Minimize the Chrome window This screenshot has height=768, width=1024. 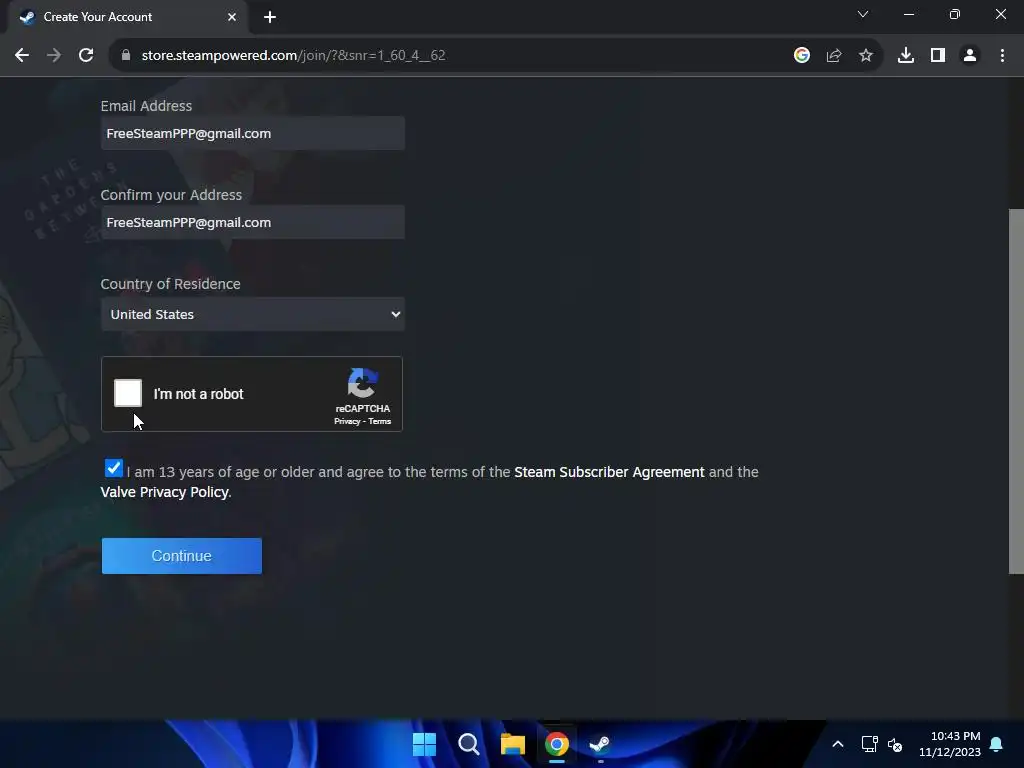point(908,14)
